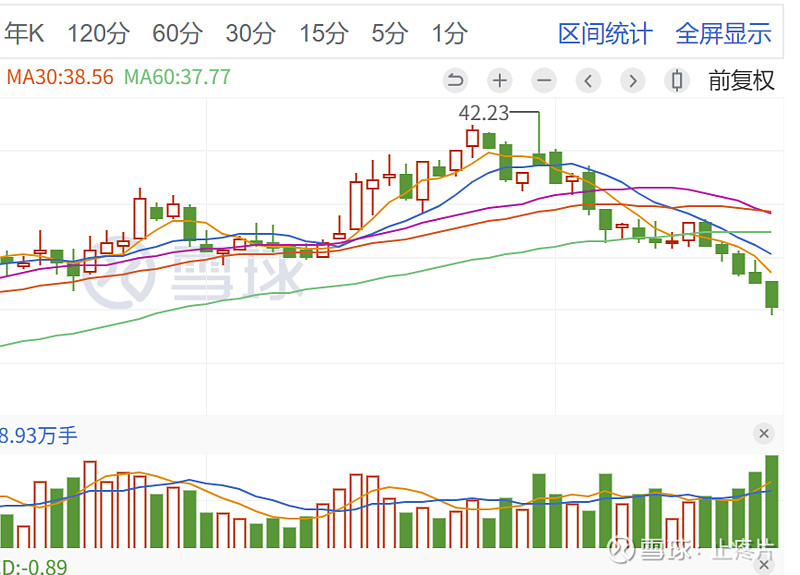Open the 5分 timeframe chart

(x=390, y=34)
